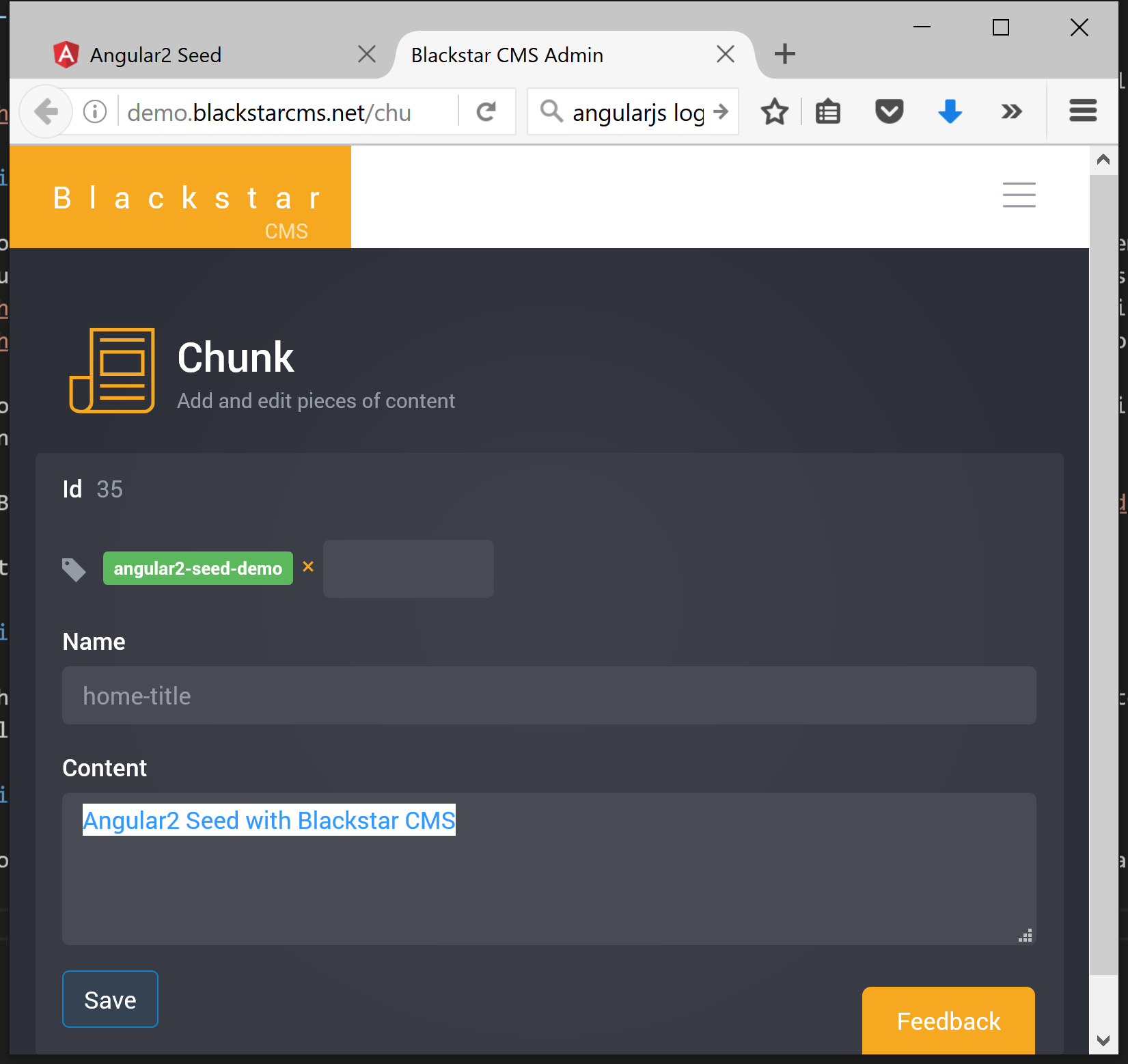Close the Blackstar CMS Admin tab
This screenshot has width=1128, height=1064.
point(726,54)
